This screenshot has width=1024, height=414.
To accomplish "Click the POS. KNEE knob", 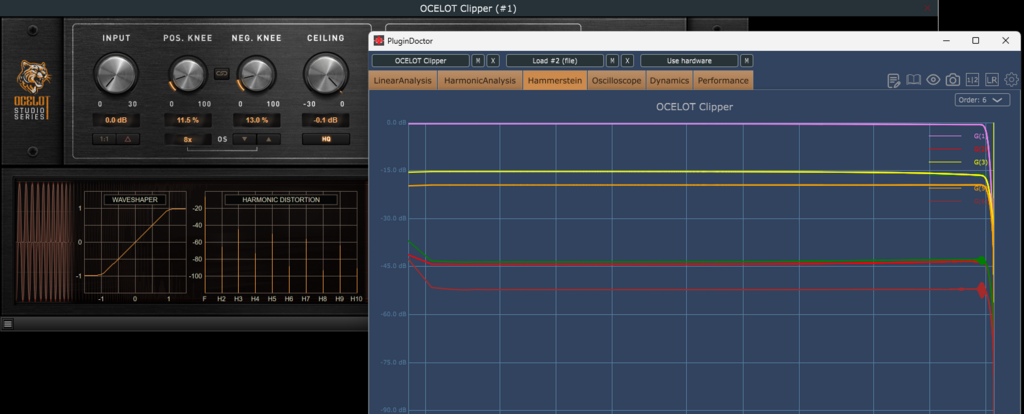I will tap(187, 74).
